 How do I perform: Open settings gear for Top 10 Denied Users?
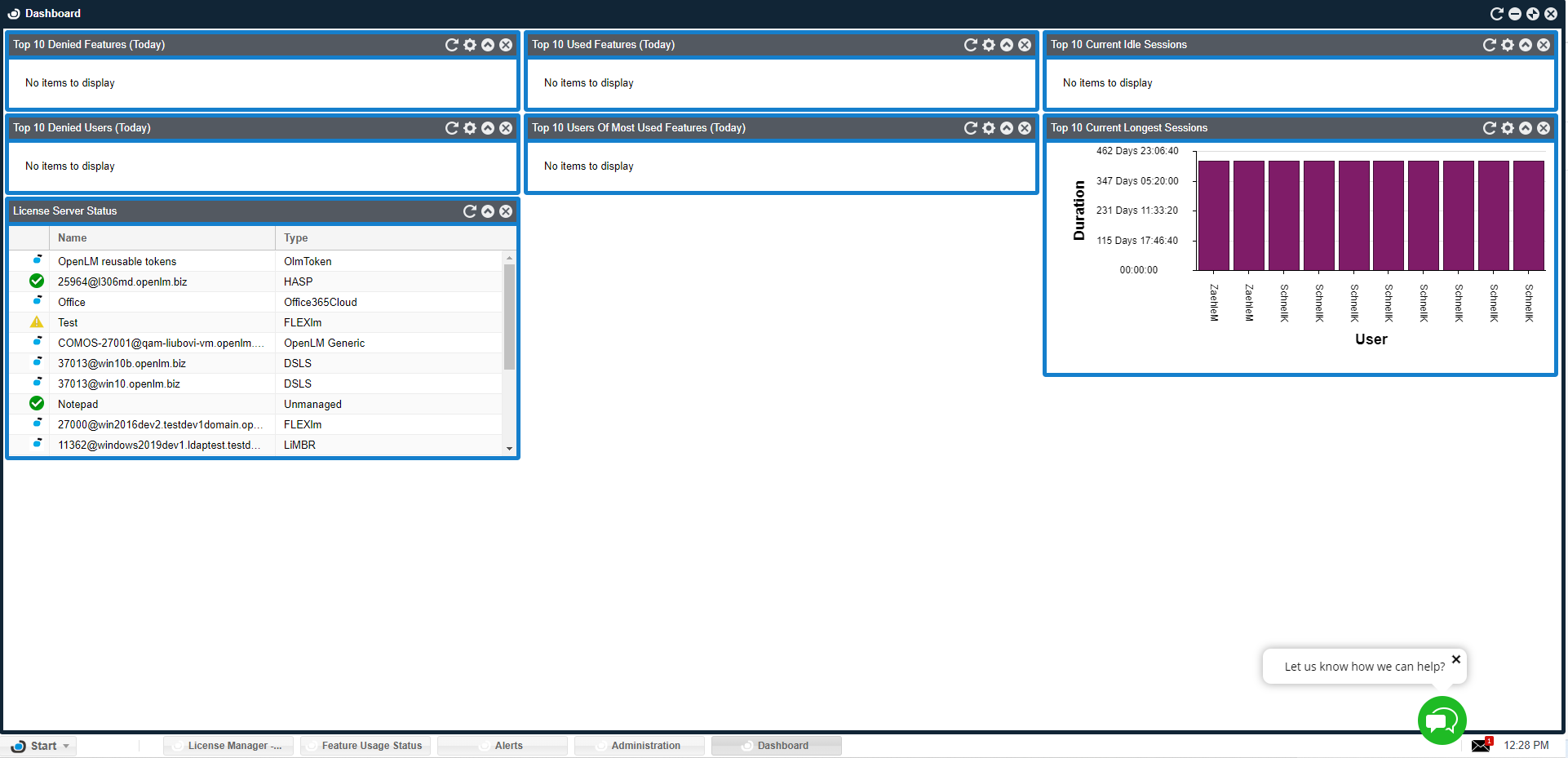[469, 128]
